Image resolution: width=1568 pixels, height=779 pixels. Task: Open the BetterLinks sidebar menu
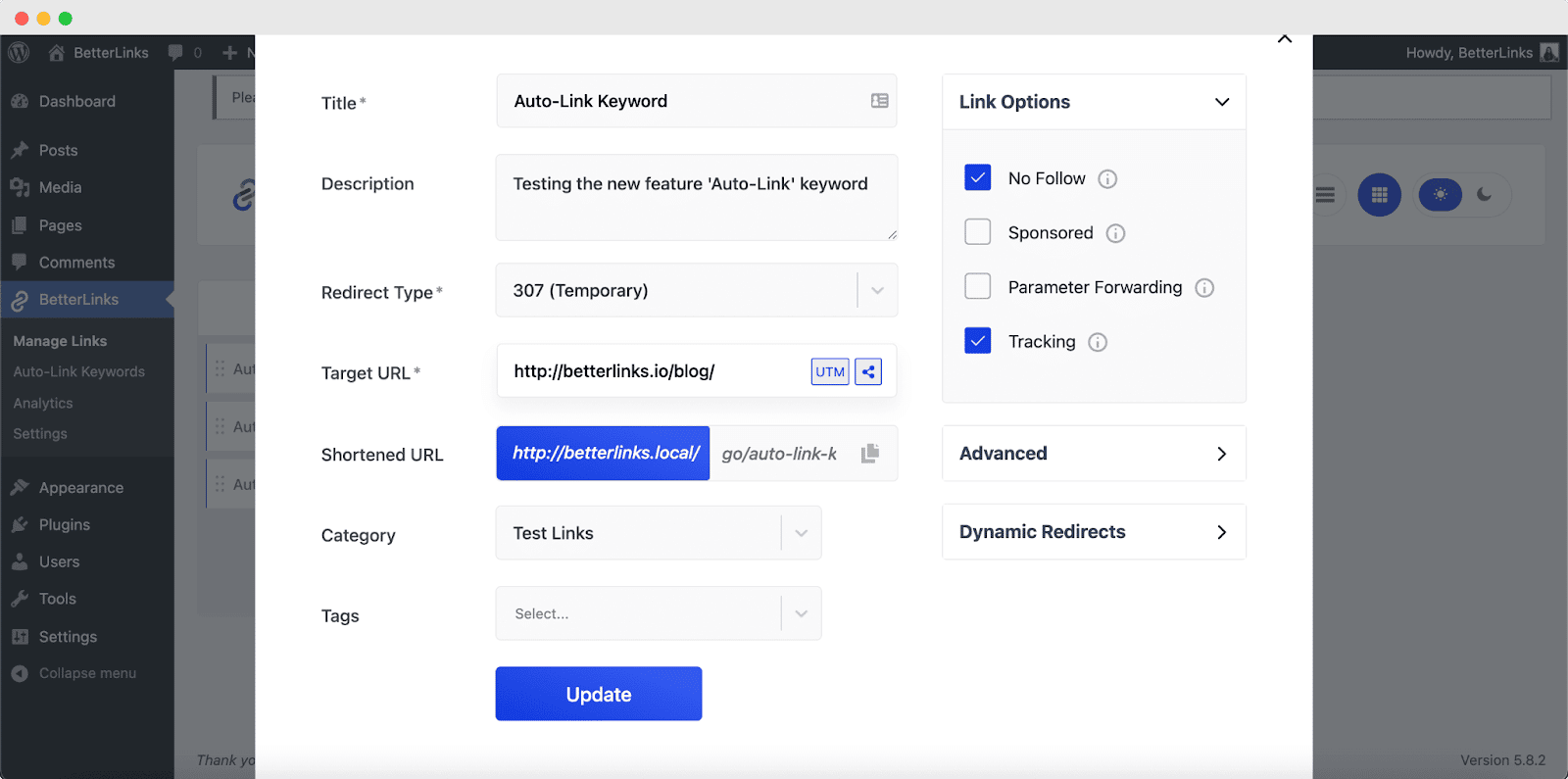(87, 300)
